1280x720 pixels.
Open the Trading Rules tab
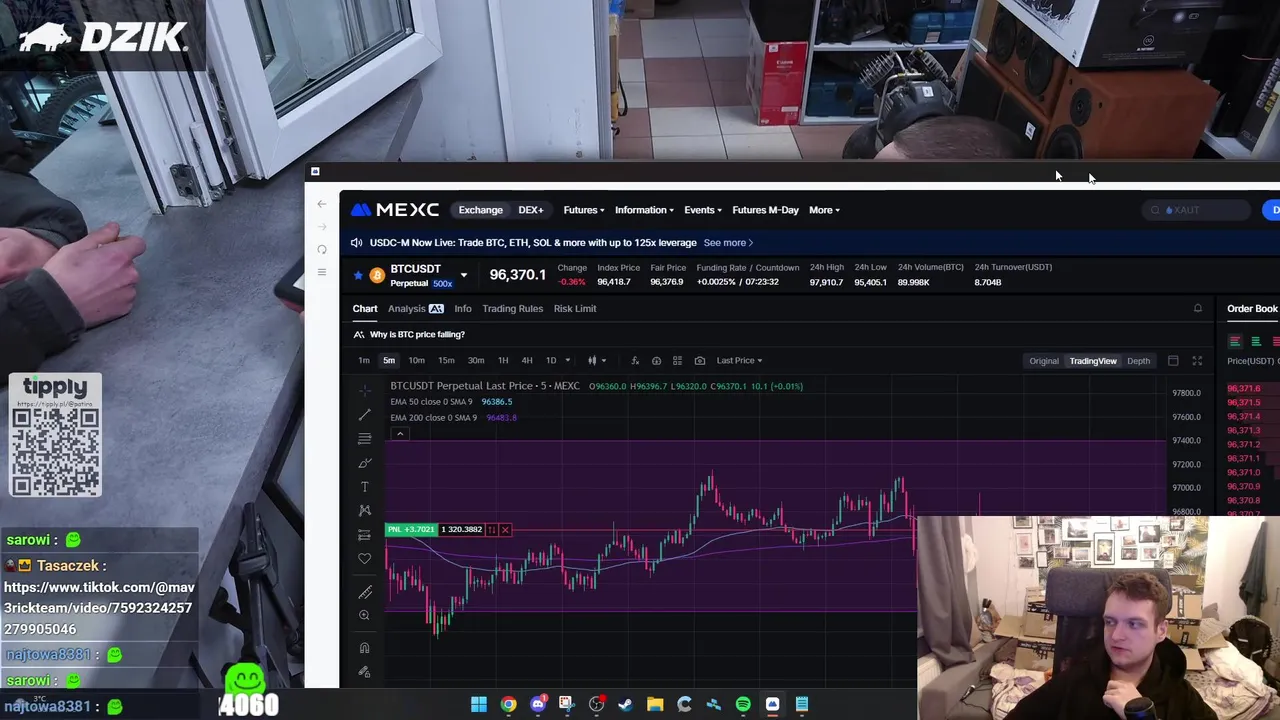[x=512, y=308]
